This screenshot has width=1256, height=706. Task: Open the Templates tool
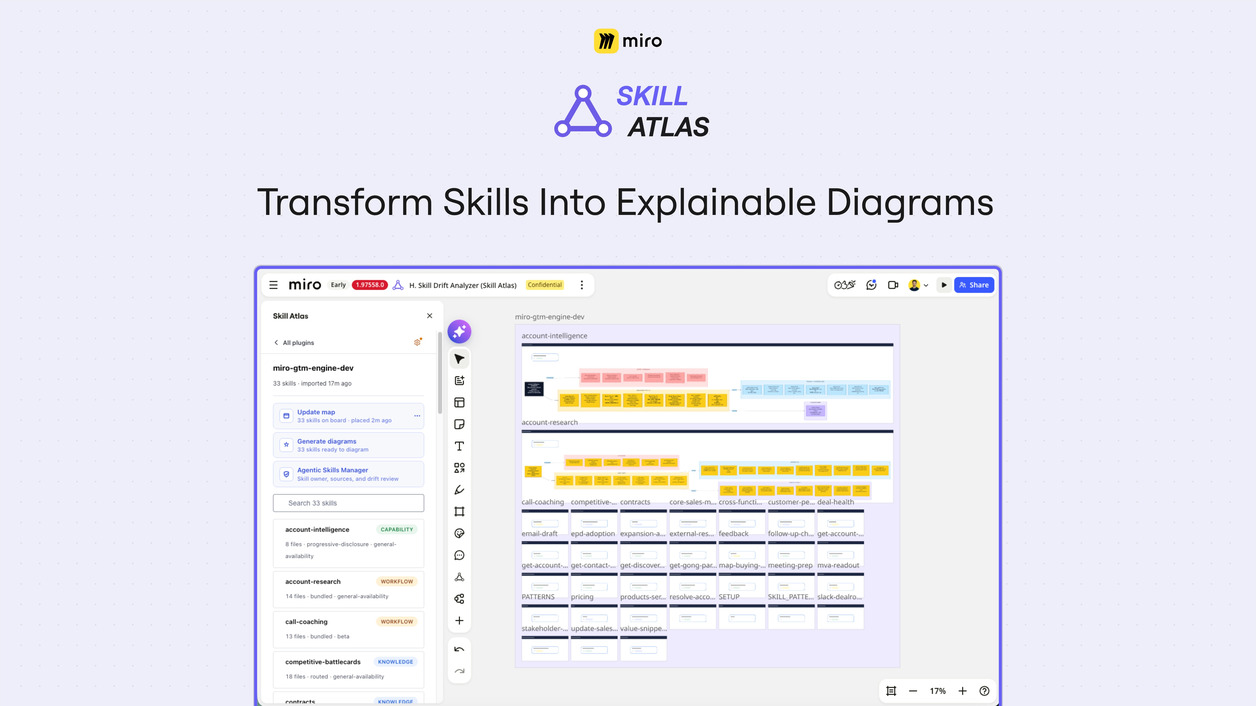pos(459,403)
